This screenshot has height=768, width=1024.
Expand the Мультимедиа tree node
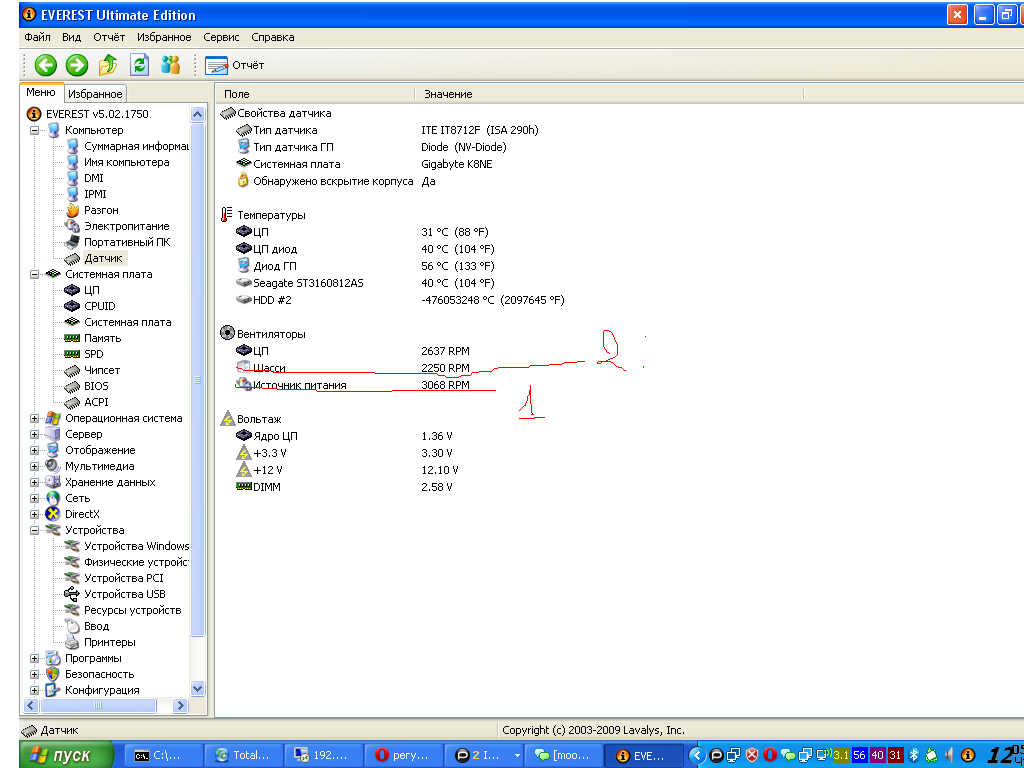click(34, 466)
